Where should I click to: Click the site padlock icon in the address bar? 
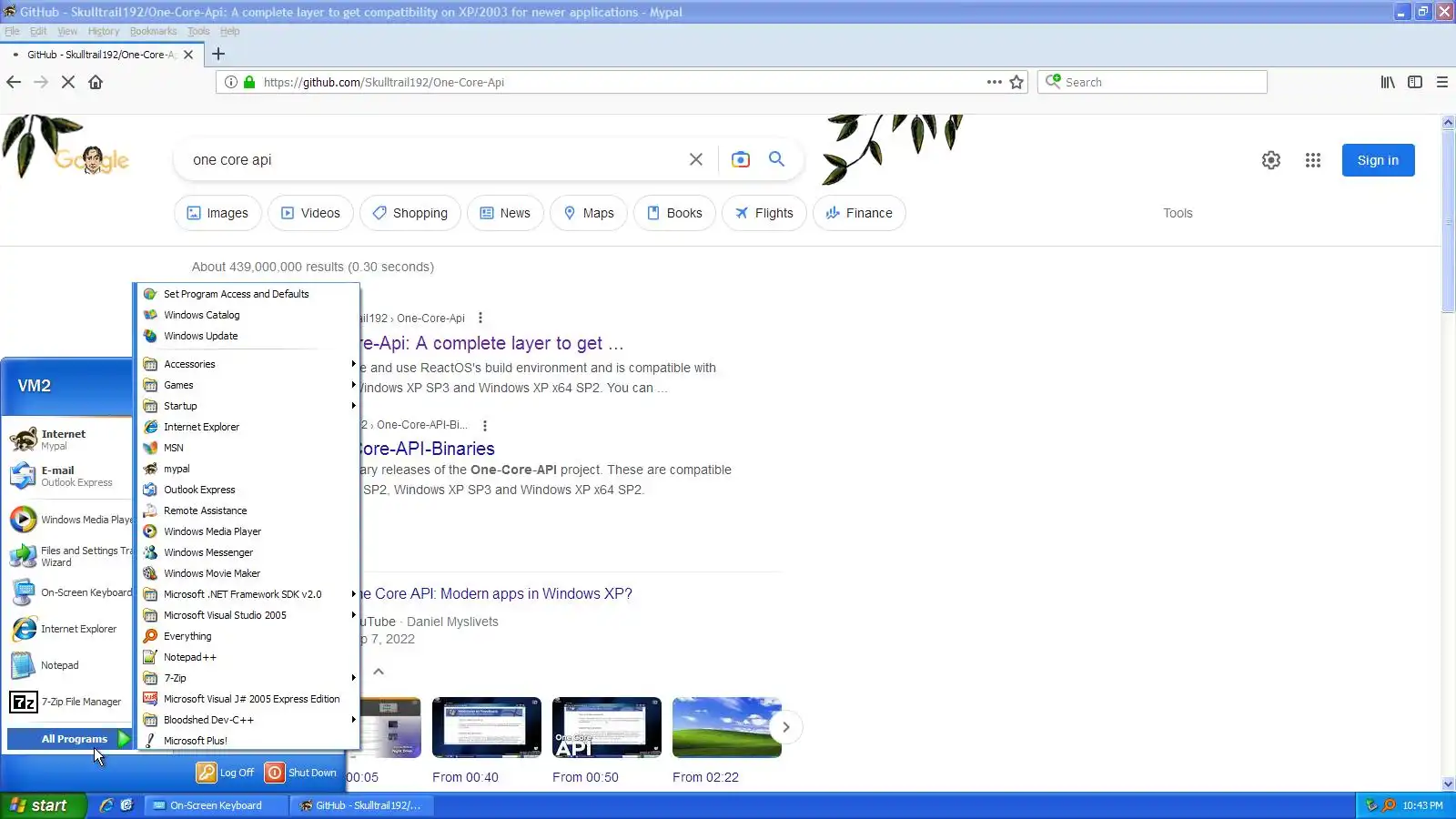pos(249,82)
